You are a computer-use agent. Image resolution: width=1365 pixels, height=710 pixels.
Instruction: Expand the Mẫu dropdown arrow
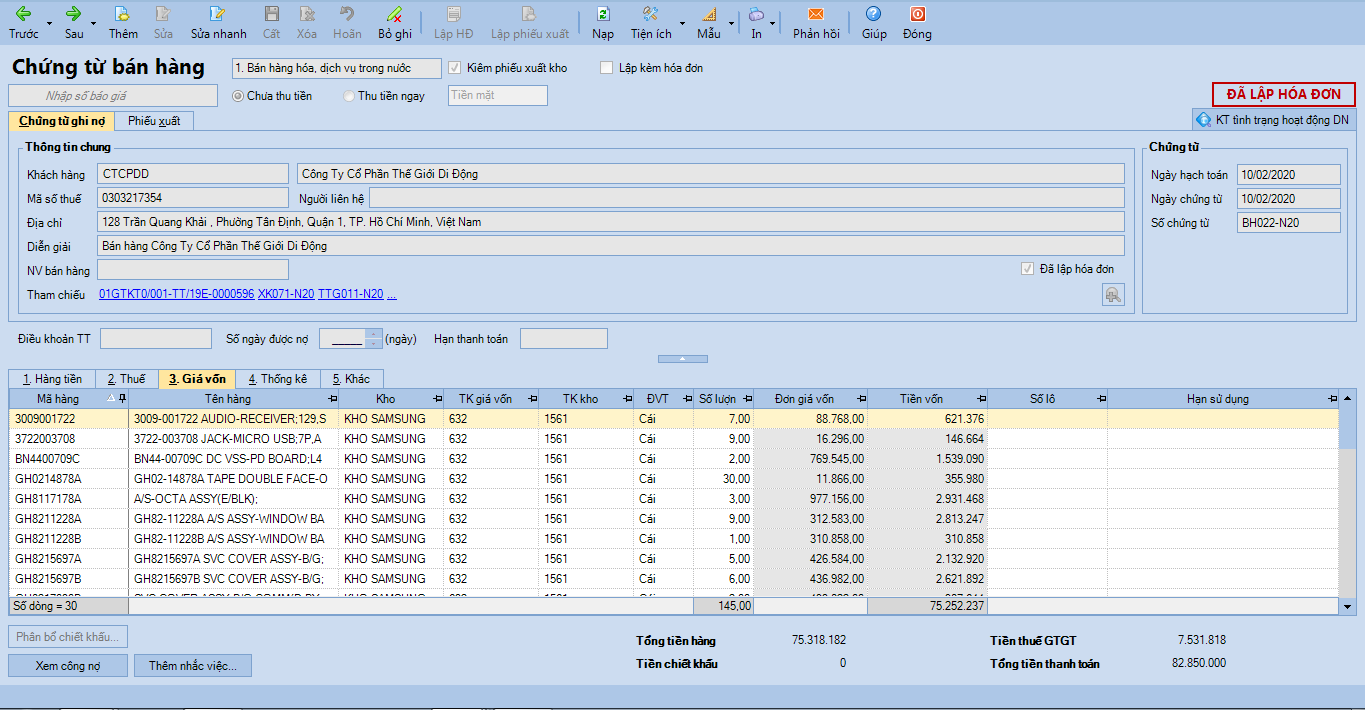pyautogui.click(x=731, y=23)
